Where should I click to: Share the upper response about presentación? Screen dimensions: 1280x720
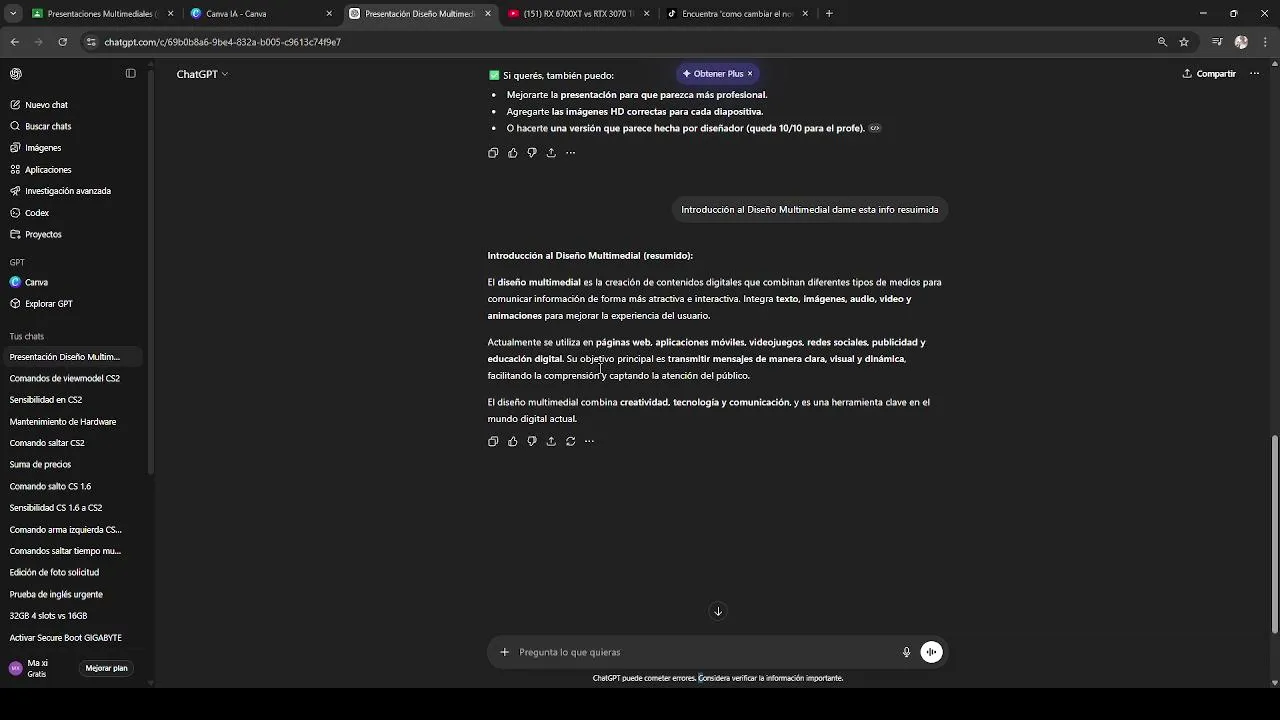[551, 153]
